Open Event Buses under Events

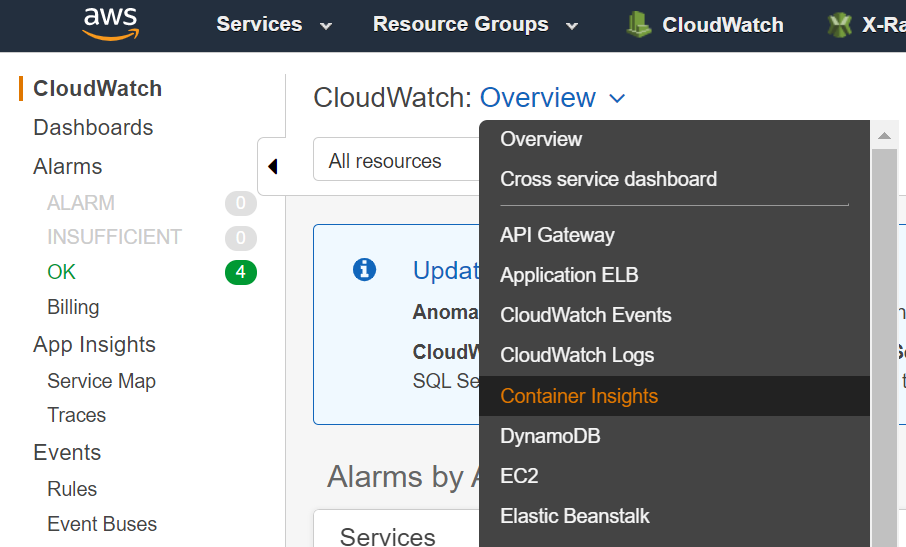click(x=102, y=524)
